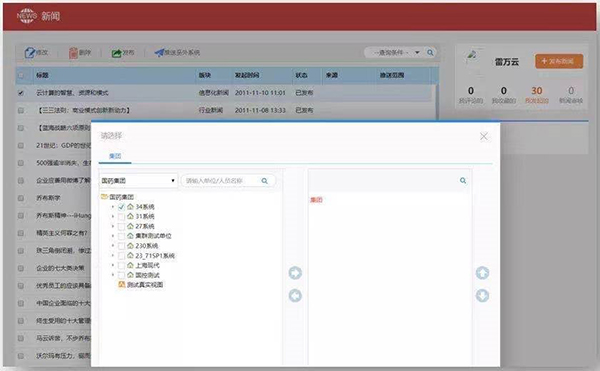Viewport: 600px width, 371px height.
Task: Check the 国控测试 checkbox
Action: pos(121,275)
